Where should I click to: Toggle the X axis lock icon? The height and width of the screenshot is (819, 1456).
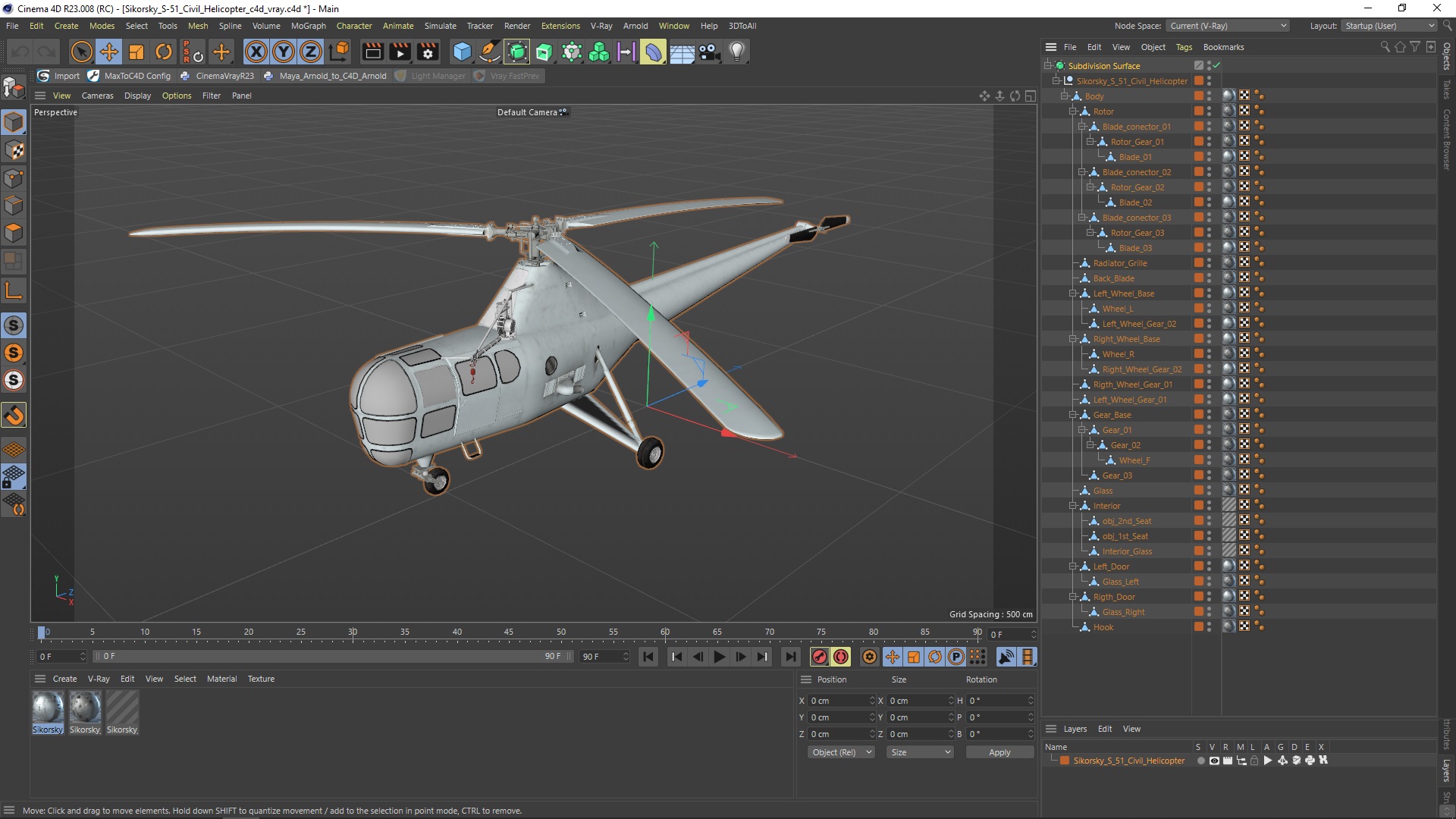tap(256, 52)
